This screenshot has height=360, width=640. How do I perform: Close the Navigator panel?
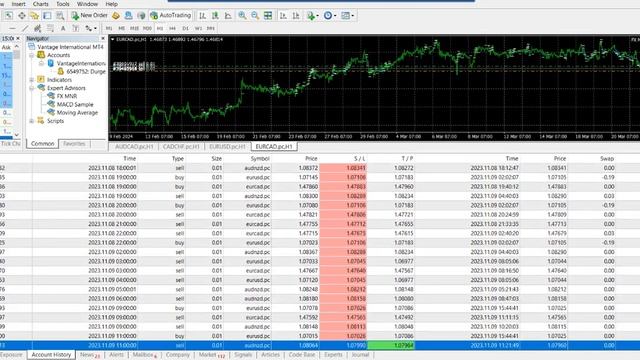point(102,38)
